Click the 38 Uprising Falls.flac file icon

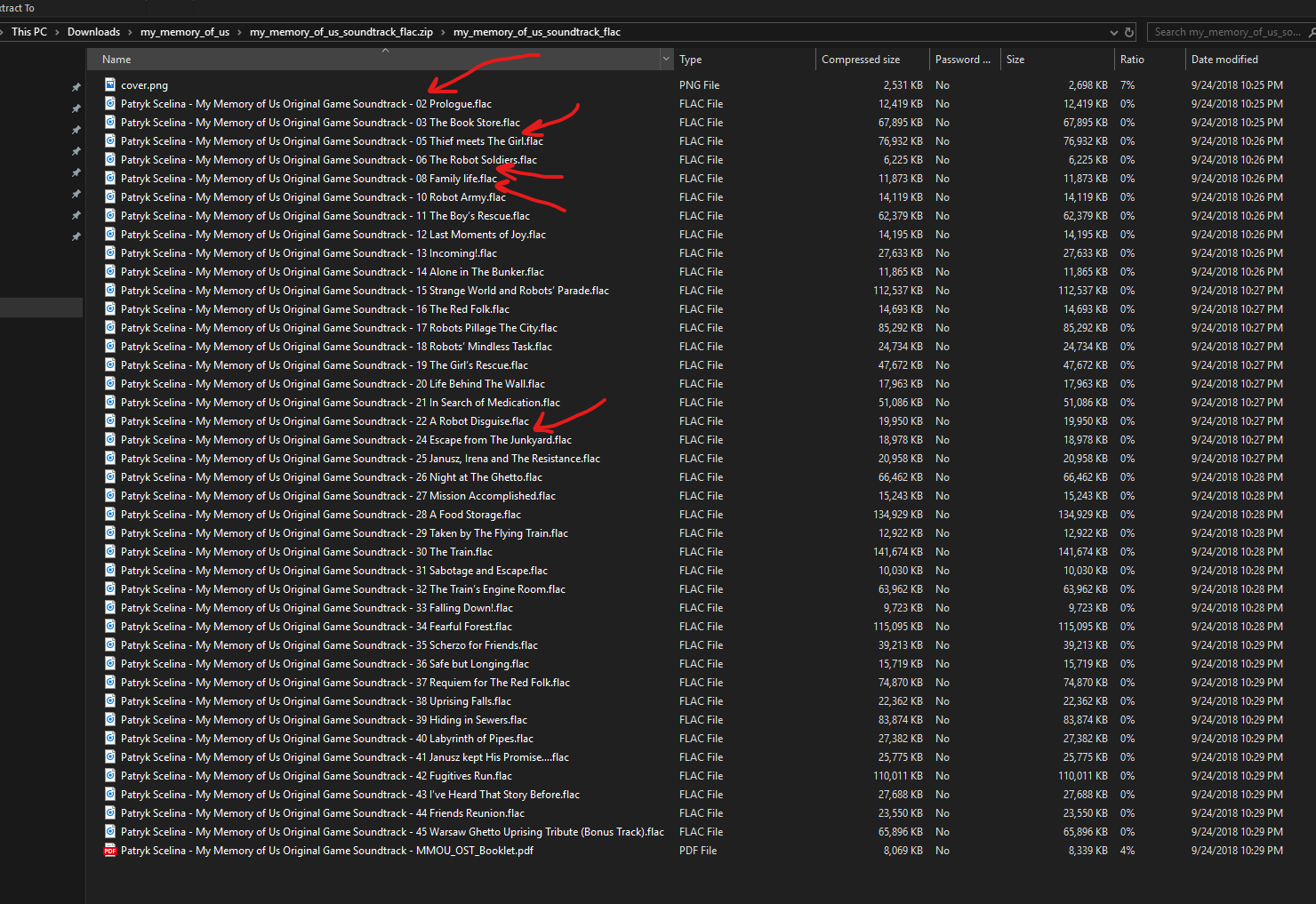click(x=110, y=700)
